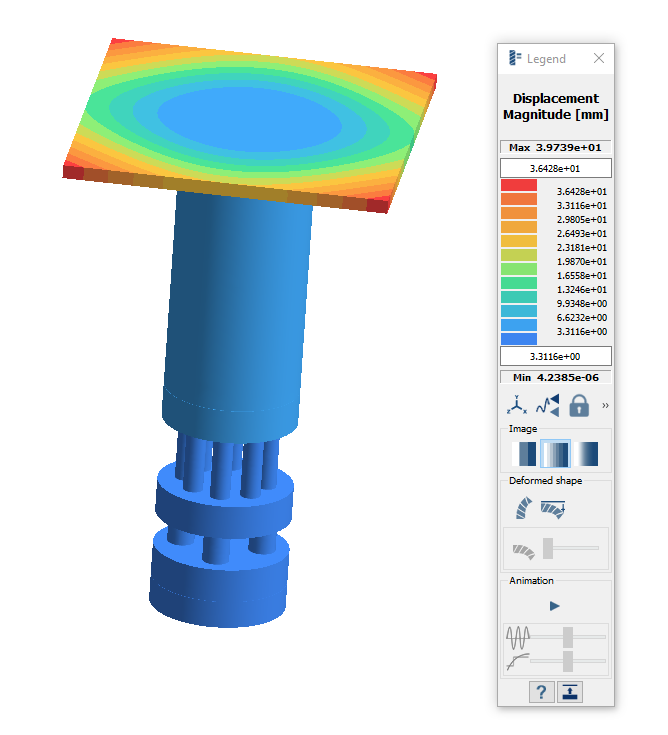Click the legend value 9.9348e+00
668x735 pixels.
[x=582, y=304]
